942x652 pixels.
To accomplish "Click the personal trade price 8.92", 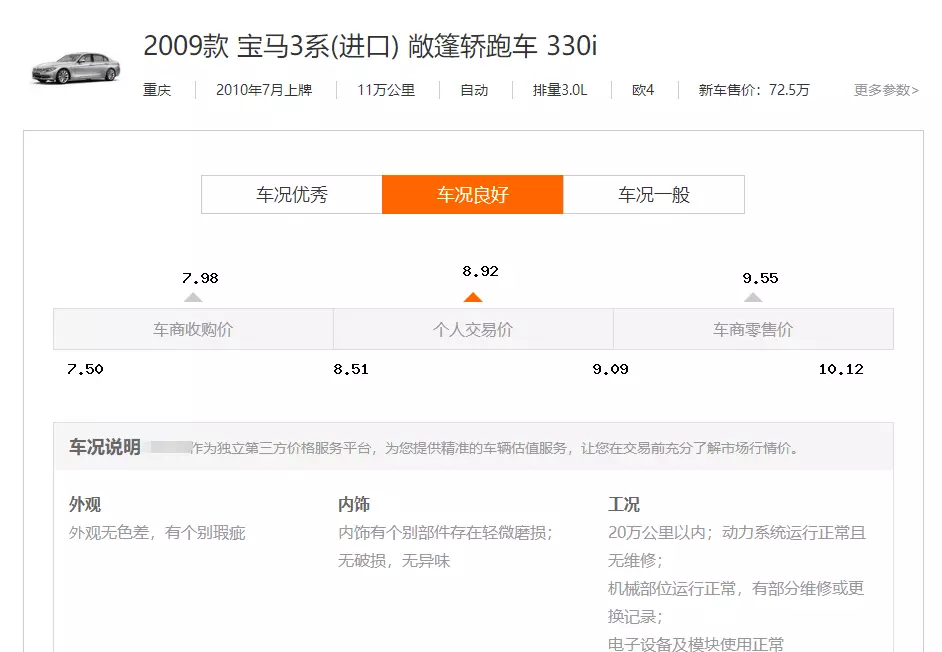I will [x=480, y=271].
